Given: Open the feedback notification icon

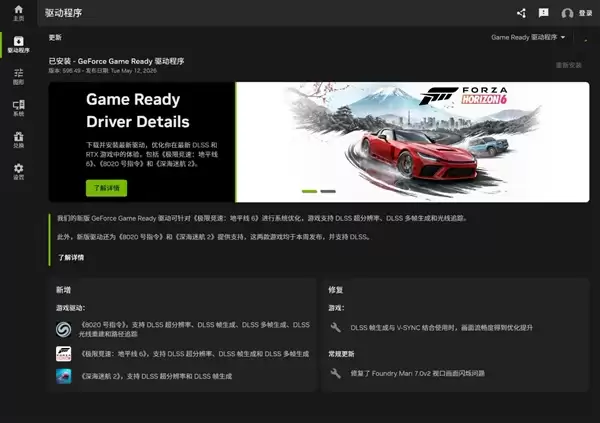Looking at the screenshot, I should point(543,13).
